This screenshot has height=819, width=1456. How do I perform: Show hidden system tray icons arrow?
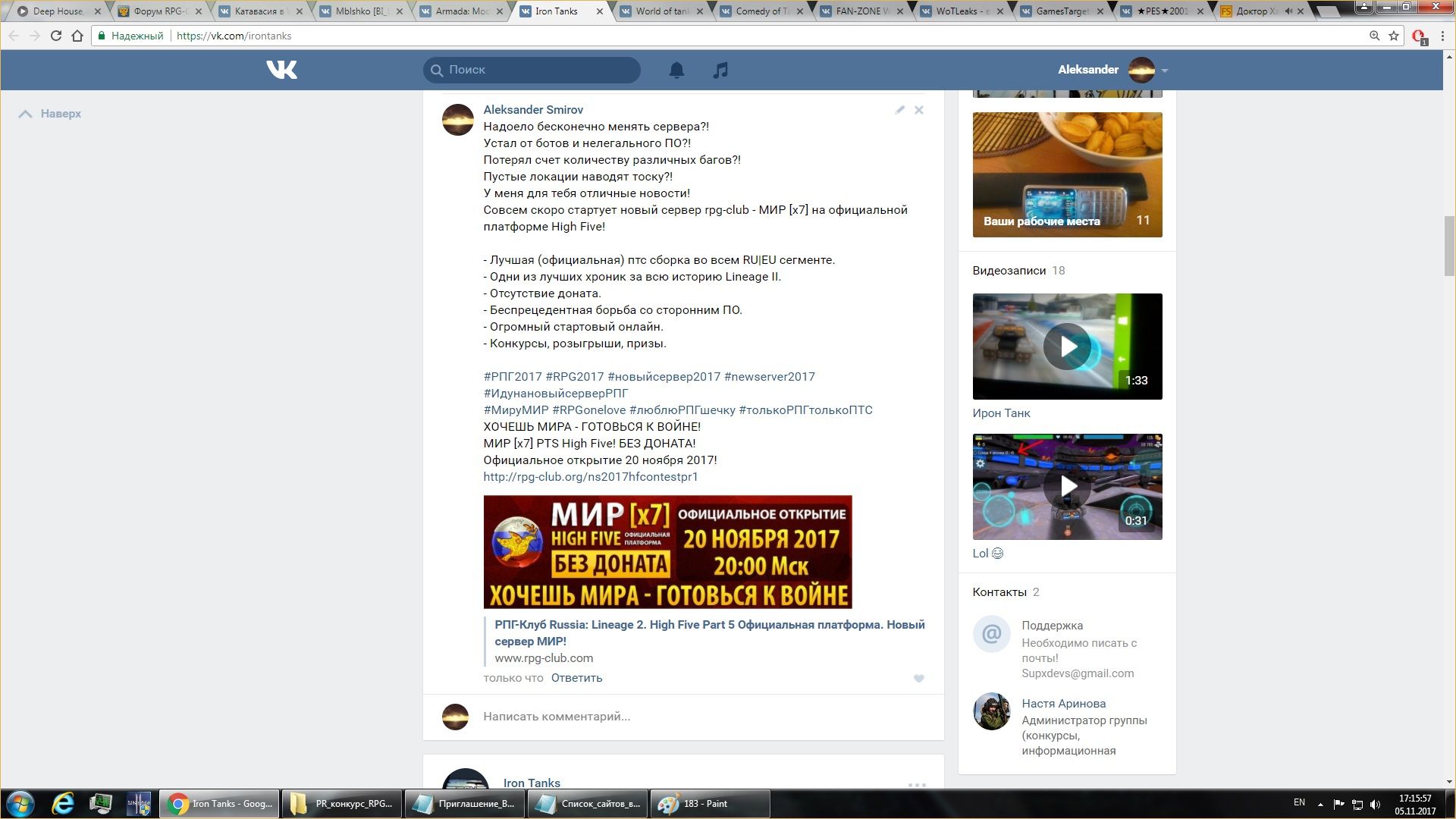click(1320, 804)
